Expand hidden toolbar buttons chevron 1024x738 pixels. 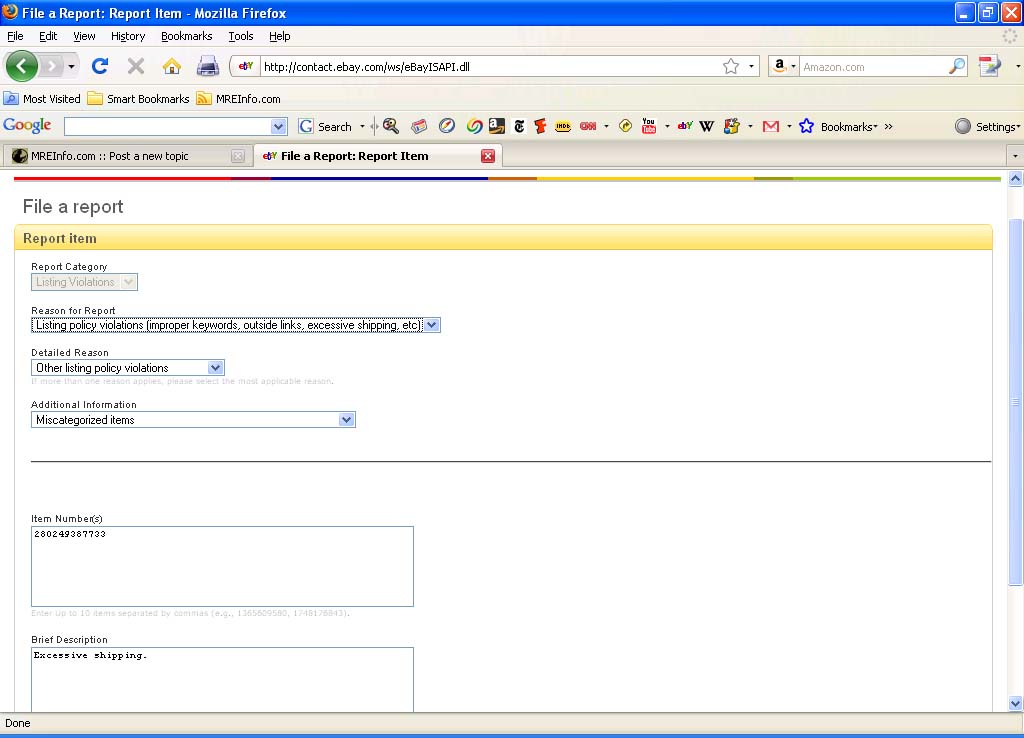pyautogui.click(x=888, y=127)
